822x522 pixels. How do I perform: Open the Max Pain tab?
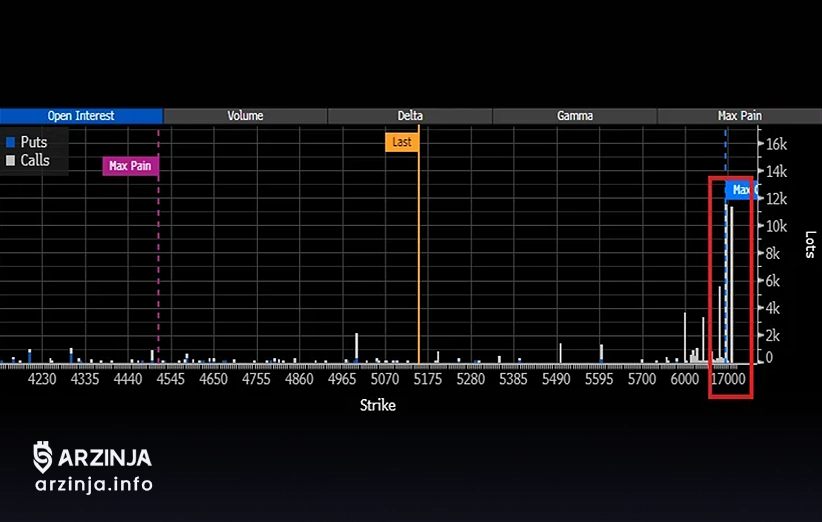click(739, 116)
